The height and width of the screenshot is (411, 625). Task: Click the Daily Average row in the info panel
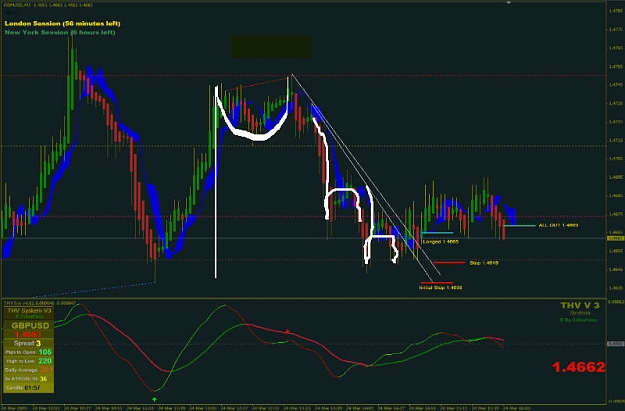(x=28, y=370)
